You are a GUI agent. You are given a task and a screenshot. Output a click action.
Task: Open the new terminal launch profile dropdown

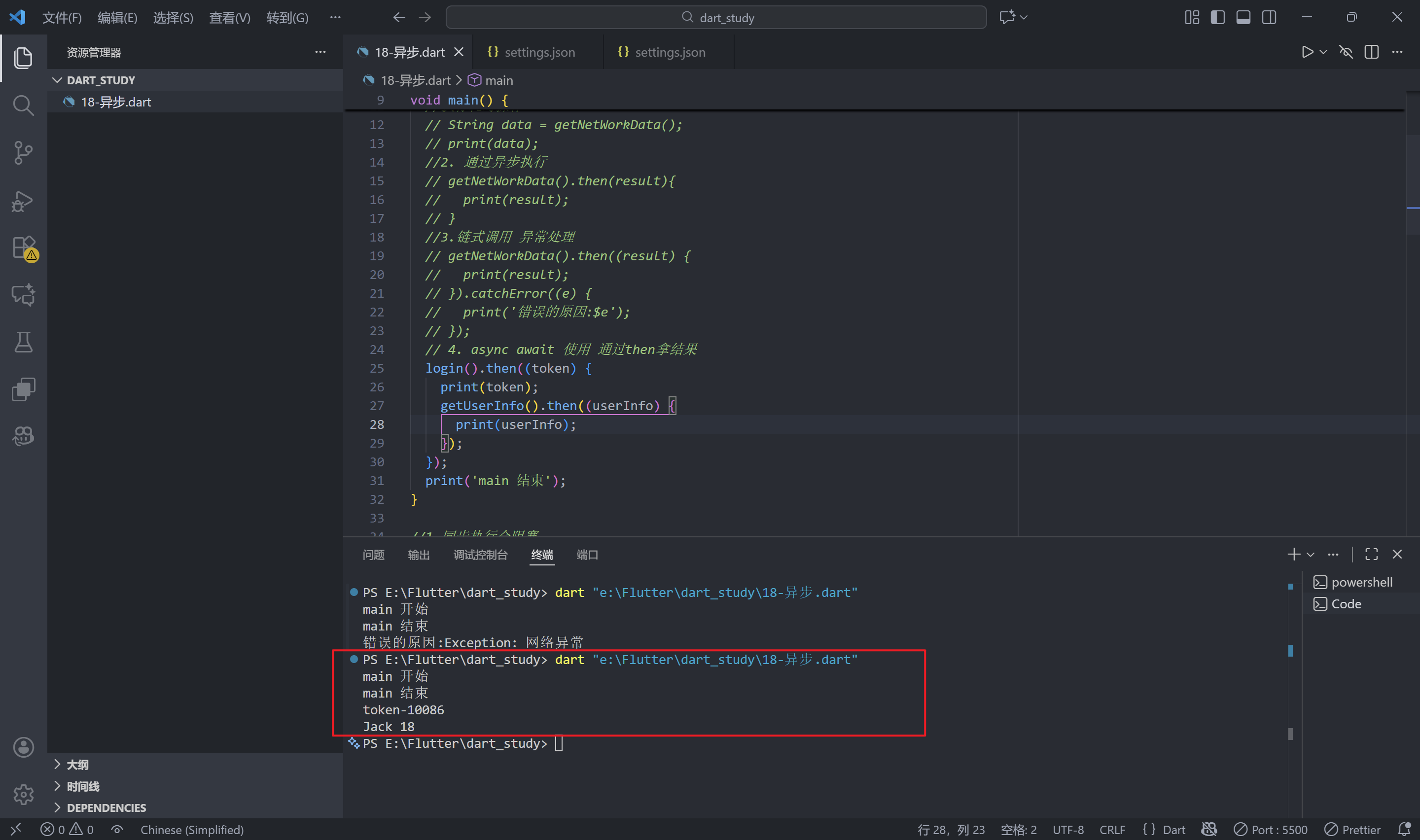tap(1311, 555)
